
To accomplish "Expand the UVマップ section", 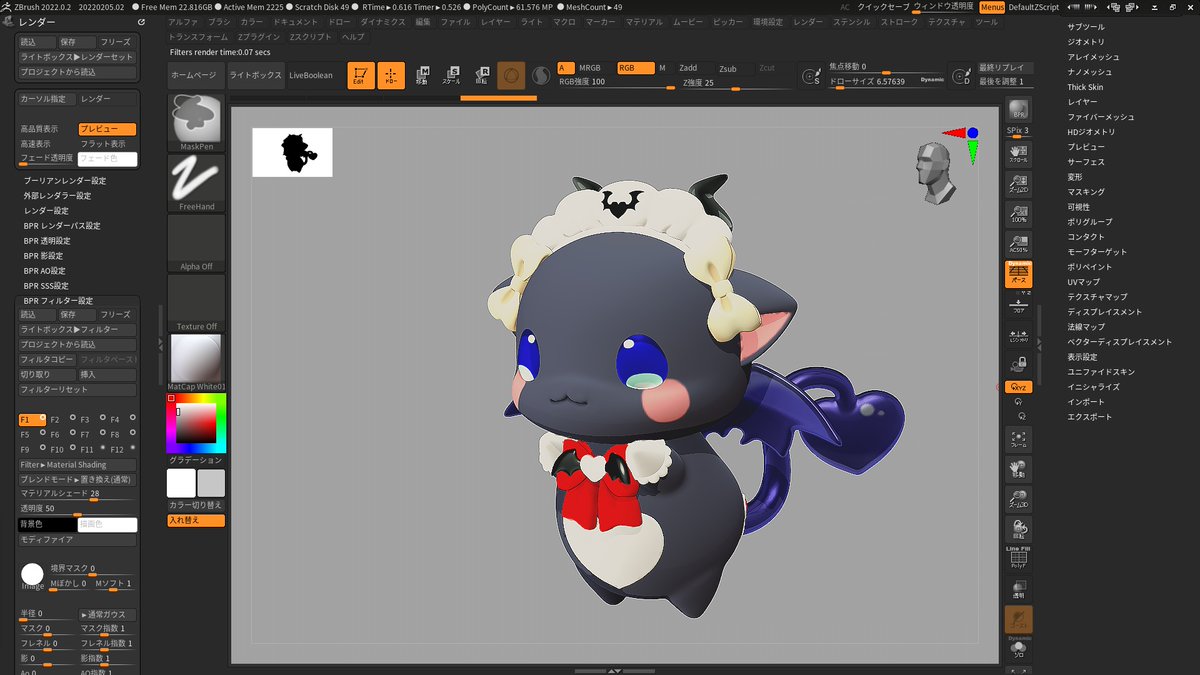I will pyautogui.click(x=1082, y=282).
